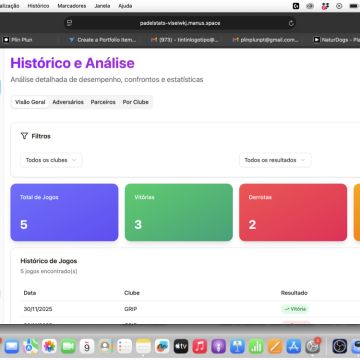Open the Create a Portfolio Item bookmark
The image size is (360, 360).
pyautogui.click(x=103, y=40)
